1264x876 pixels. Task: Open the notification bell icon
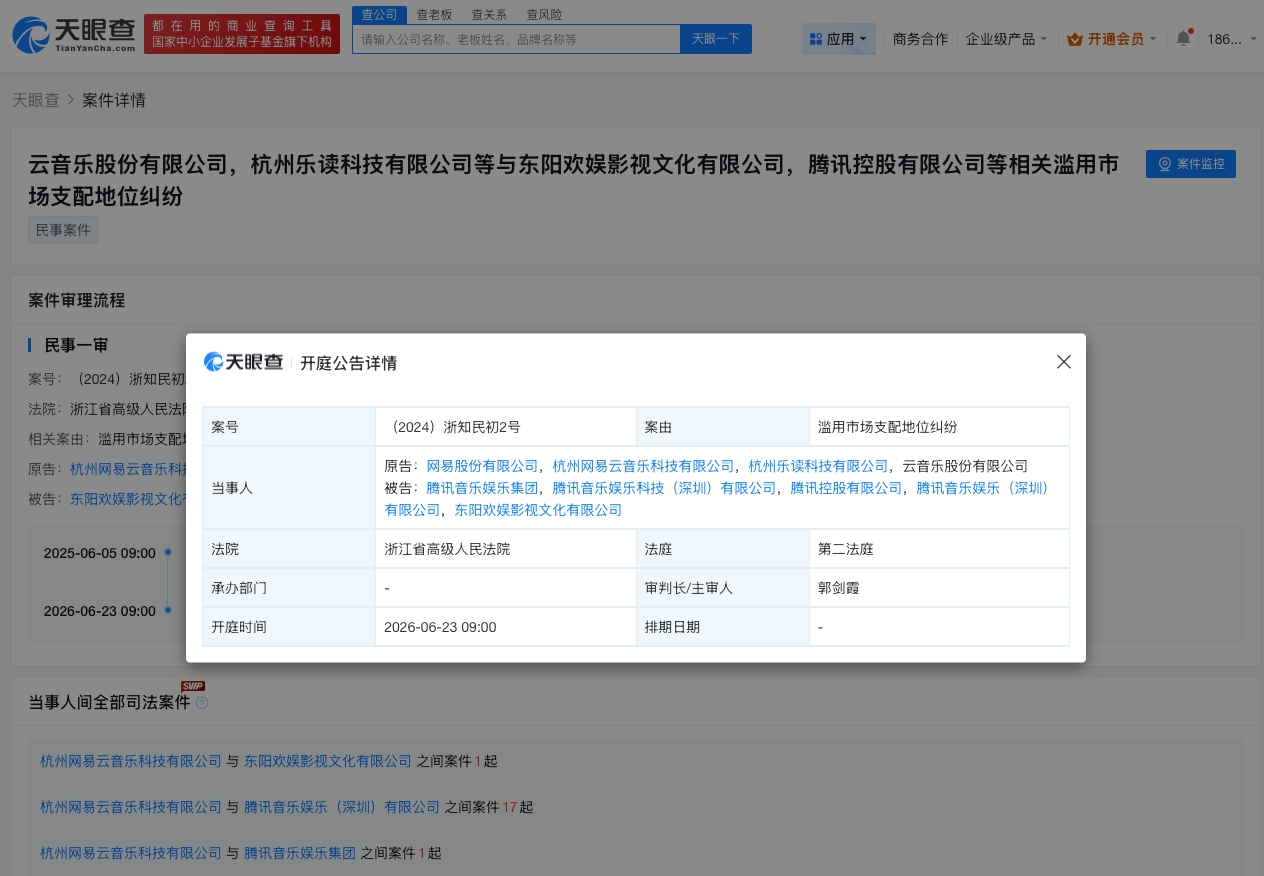[x=1183, y=38]
